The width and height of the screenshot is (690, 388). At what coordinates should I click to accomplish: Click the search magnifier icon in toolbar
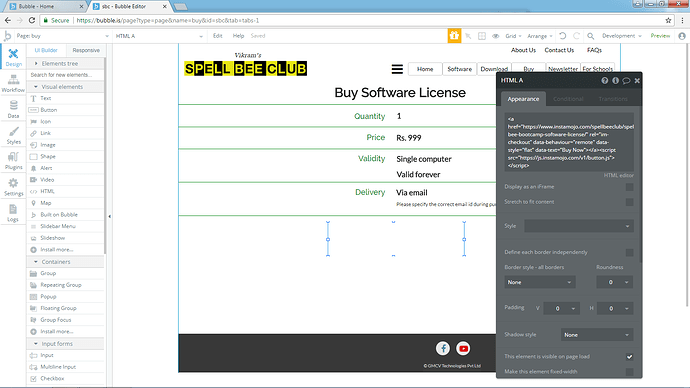[x=591, y=36]
